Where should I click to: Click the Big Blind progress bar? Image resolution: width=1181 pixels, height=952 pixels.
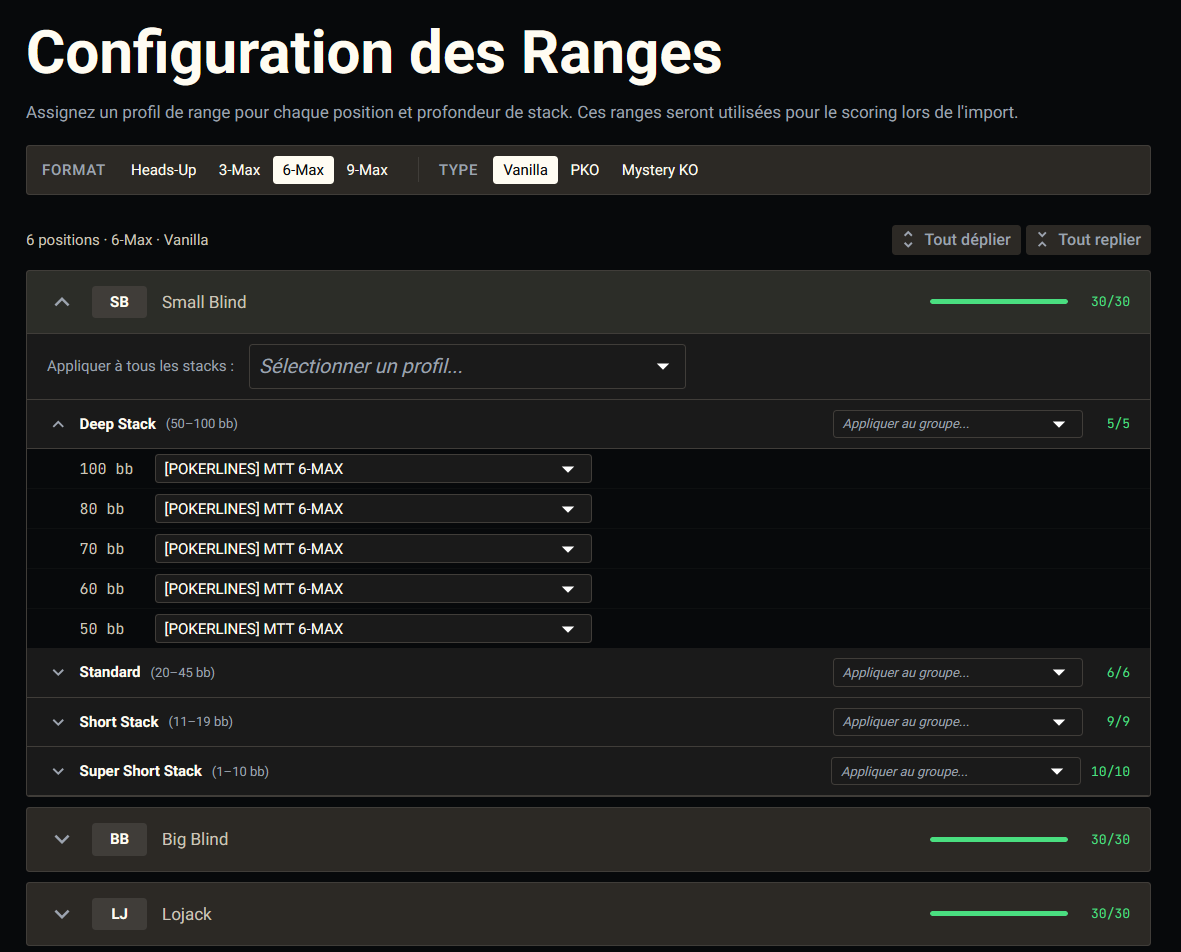click(x=999, y=839)
